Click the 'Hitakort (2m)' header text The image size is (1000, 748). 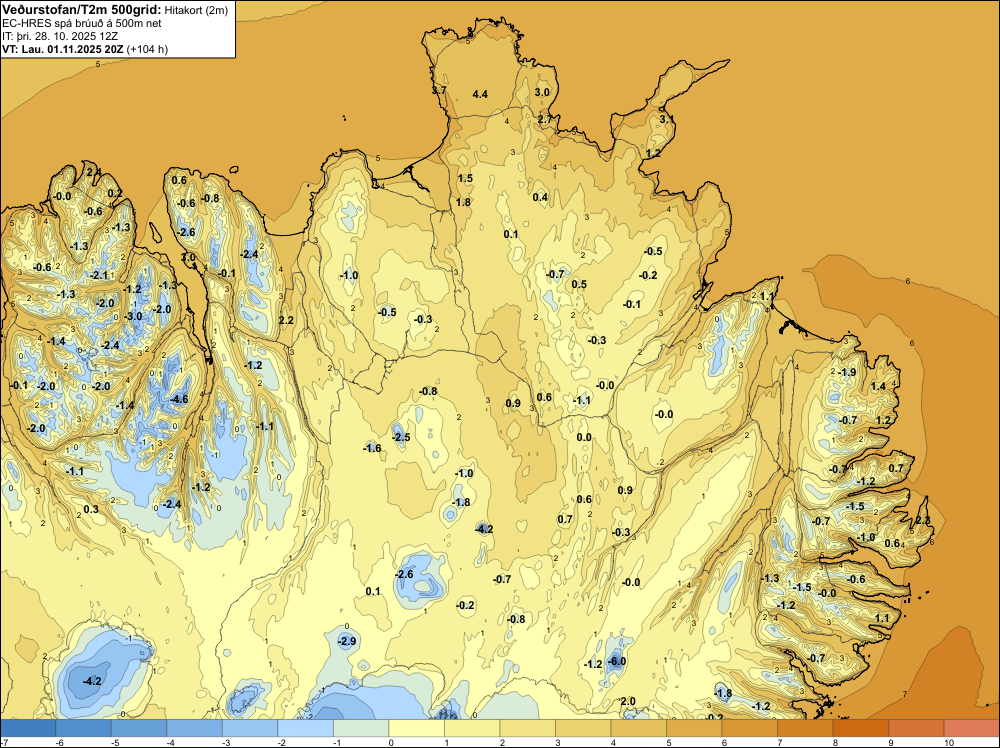[196, 10]
